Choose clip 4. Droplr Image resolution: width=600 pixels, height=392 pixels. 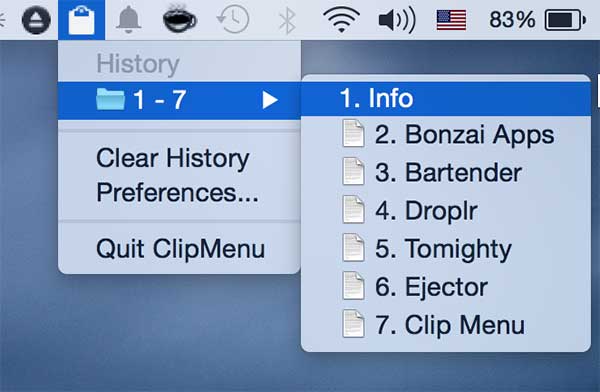coord(446,211)
